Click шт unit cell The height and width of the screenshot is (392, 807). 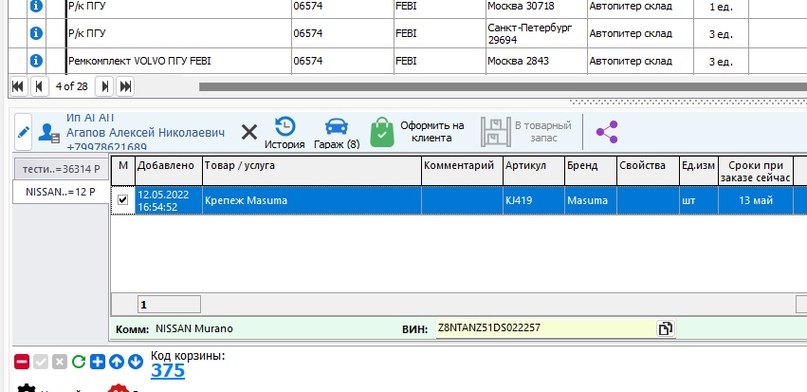coord(698,200)
